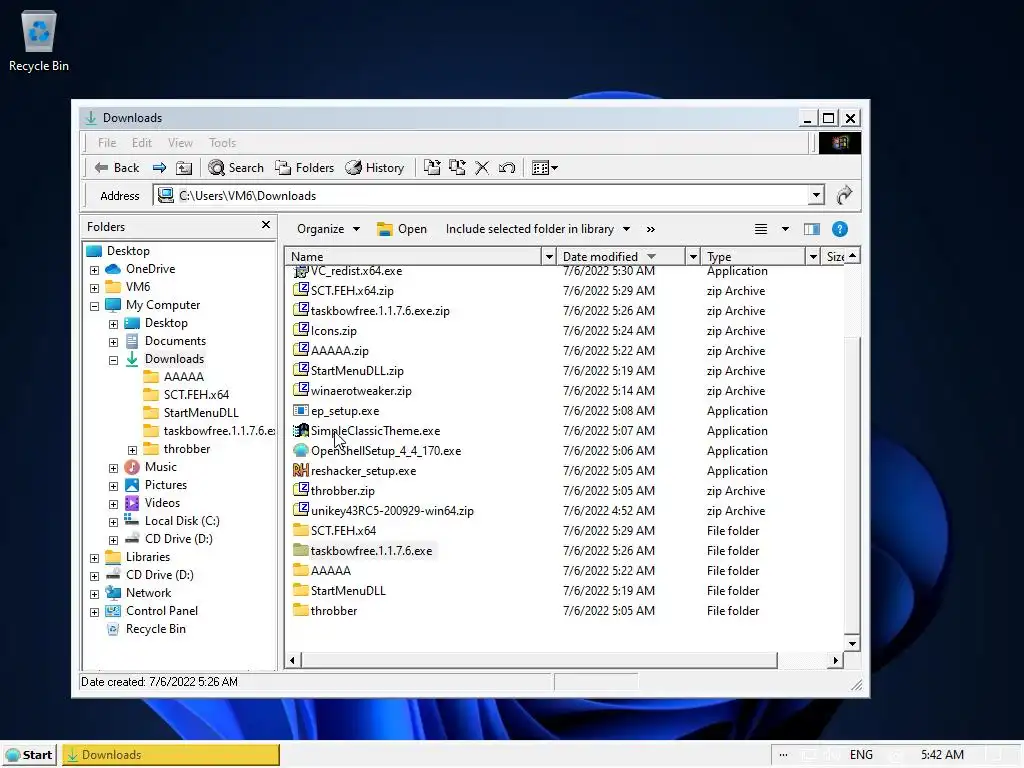1024x768 pixels.
Task: Close the Folders pane
Action: tap(266, 225)
